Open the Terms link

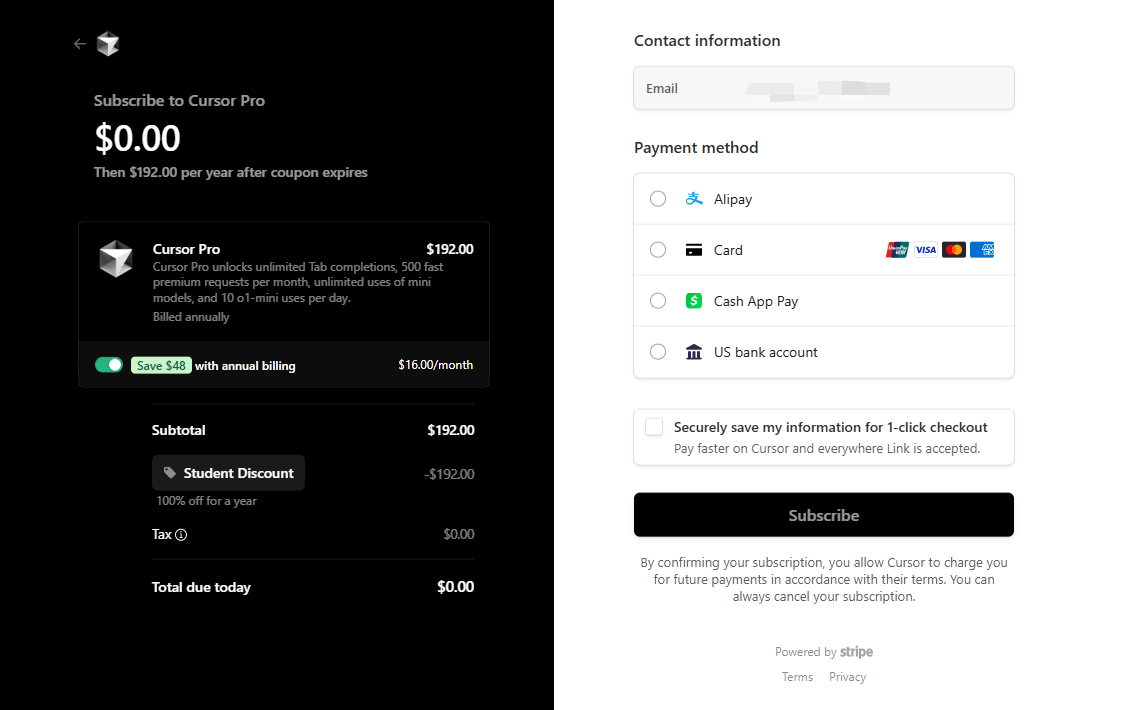pyautogui.click(x=797, y=677)
